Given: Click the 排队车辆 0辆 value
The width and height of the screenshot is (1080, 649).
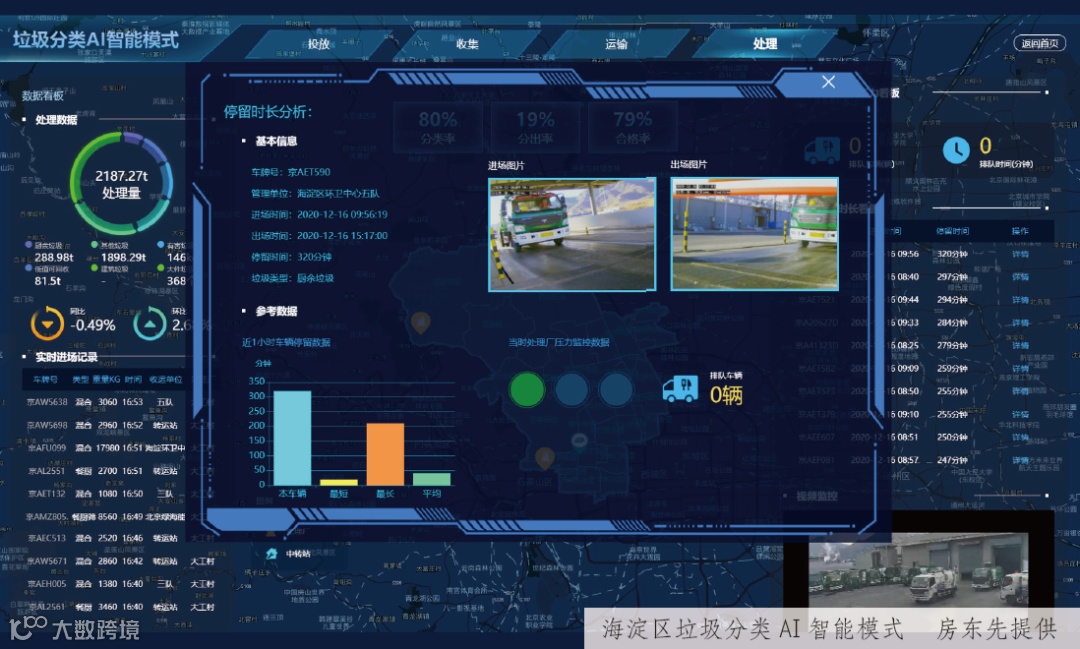Looking at the screenshot, I should pos(726,395).
